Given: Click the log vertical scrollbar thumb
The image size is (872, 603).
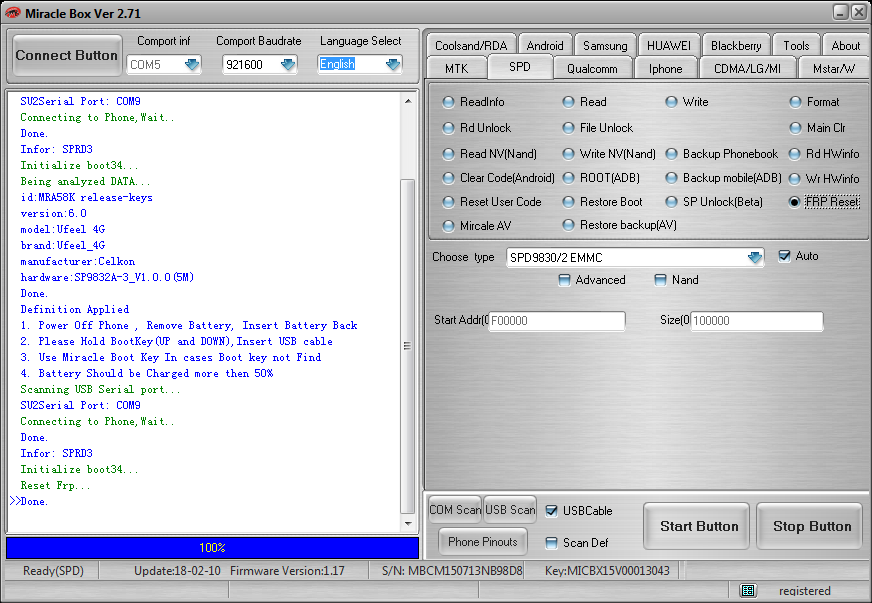Looking at the screenshot, I should click(x=408, y=346).
